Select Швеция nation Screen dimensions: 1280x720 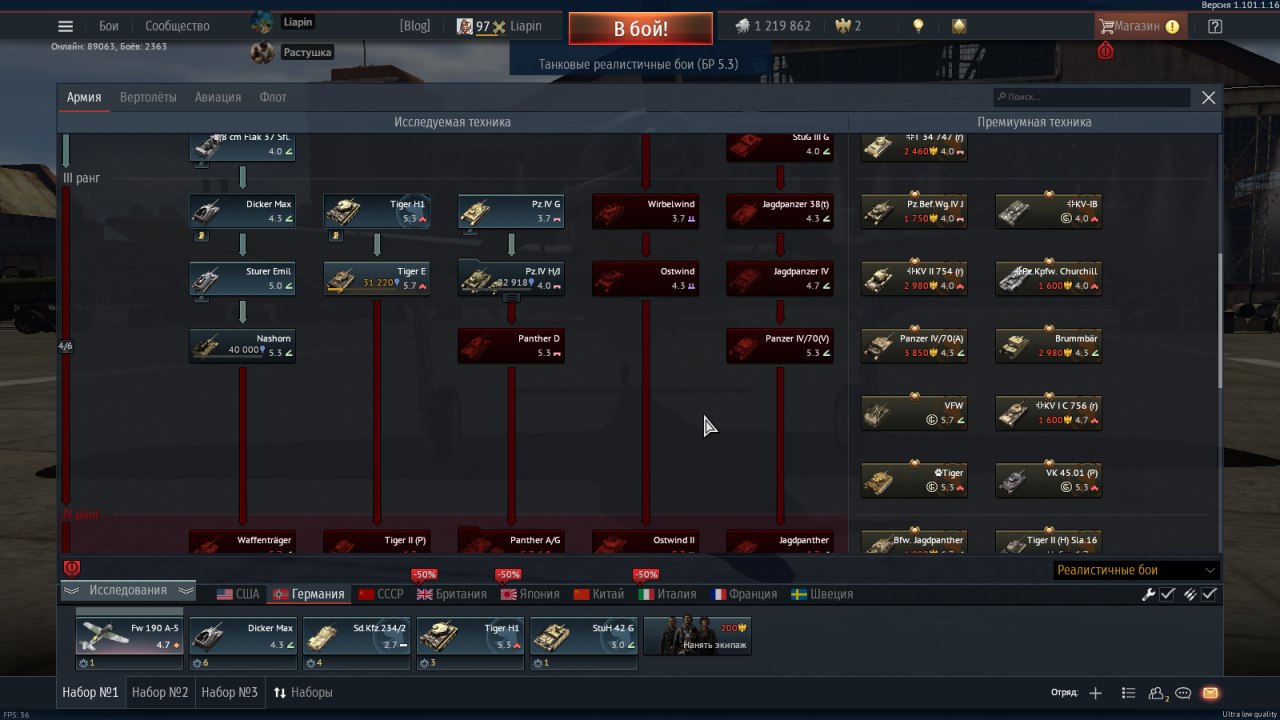(x=822, y=594)
